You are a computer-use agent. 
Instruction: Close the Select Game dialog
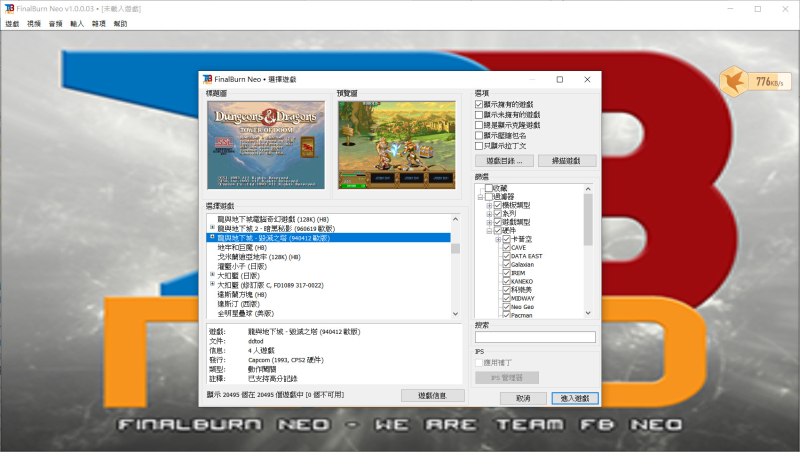pyautogui.click(x=587, y=80)
